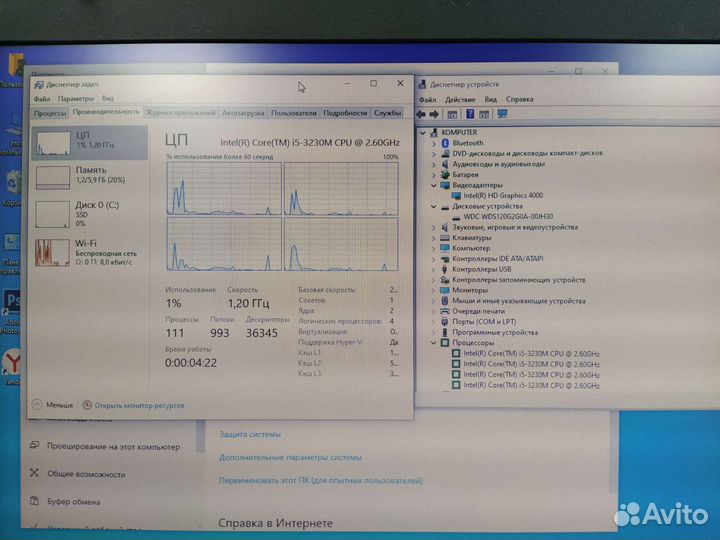
Task: Click the Forward arrow in Device Manager toolbar
Action: coord(434,114)
